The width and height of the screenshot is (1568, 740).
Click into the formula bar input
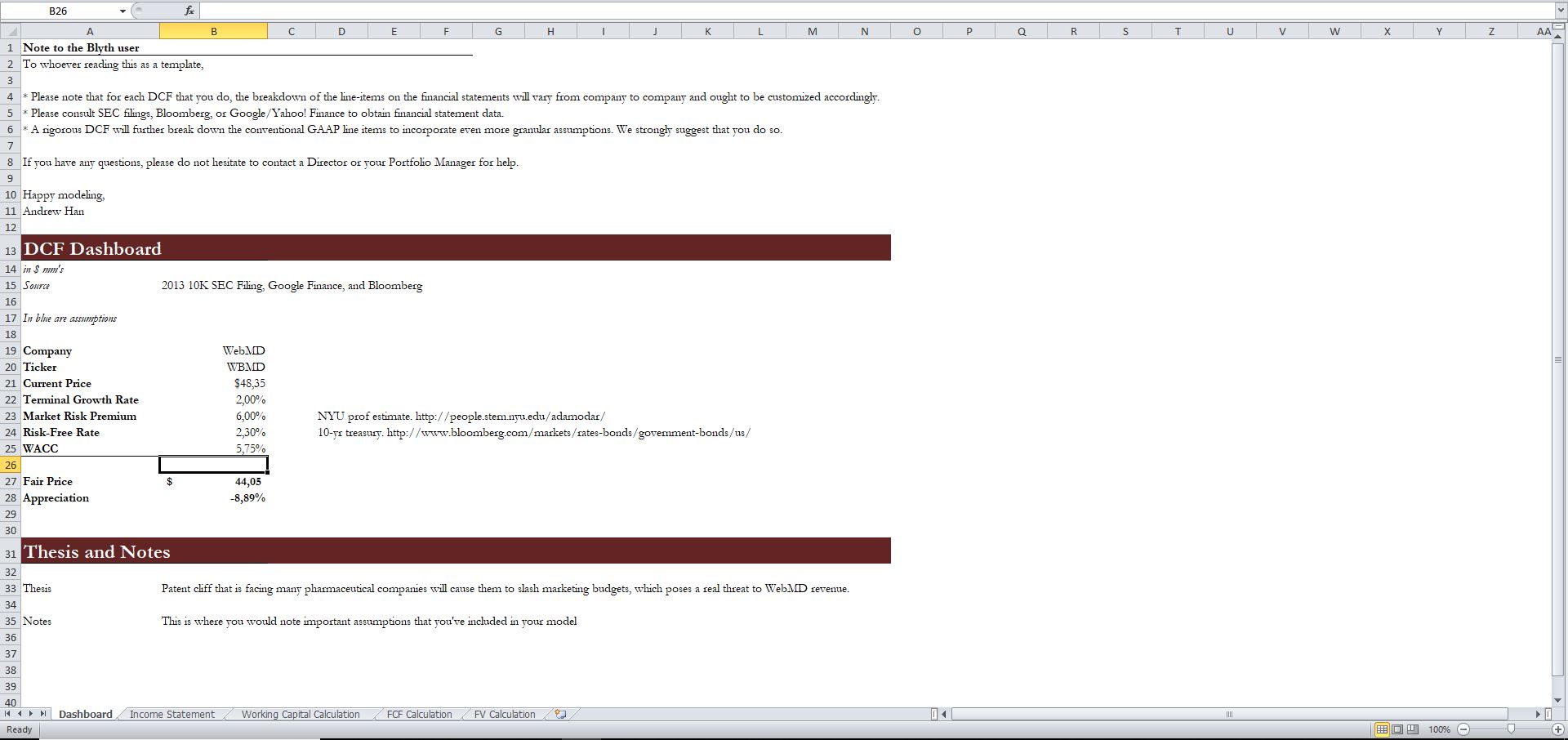(875, 11)
